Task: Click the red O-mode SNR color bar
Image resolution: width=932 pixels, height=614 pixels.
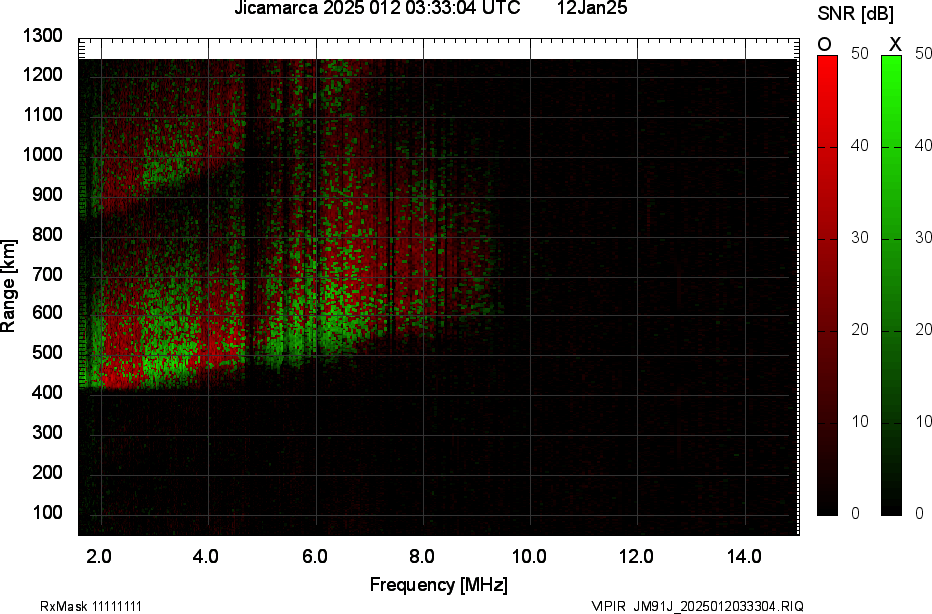Action: [x=827, y=285]
